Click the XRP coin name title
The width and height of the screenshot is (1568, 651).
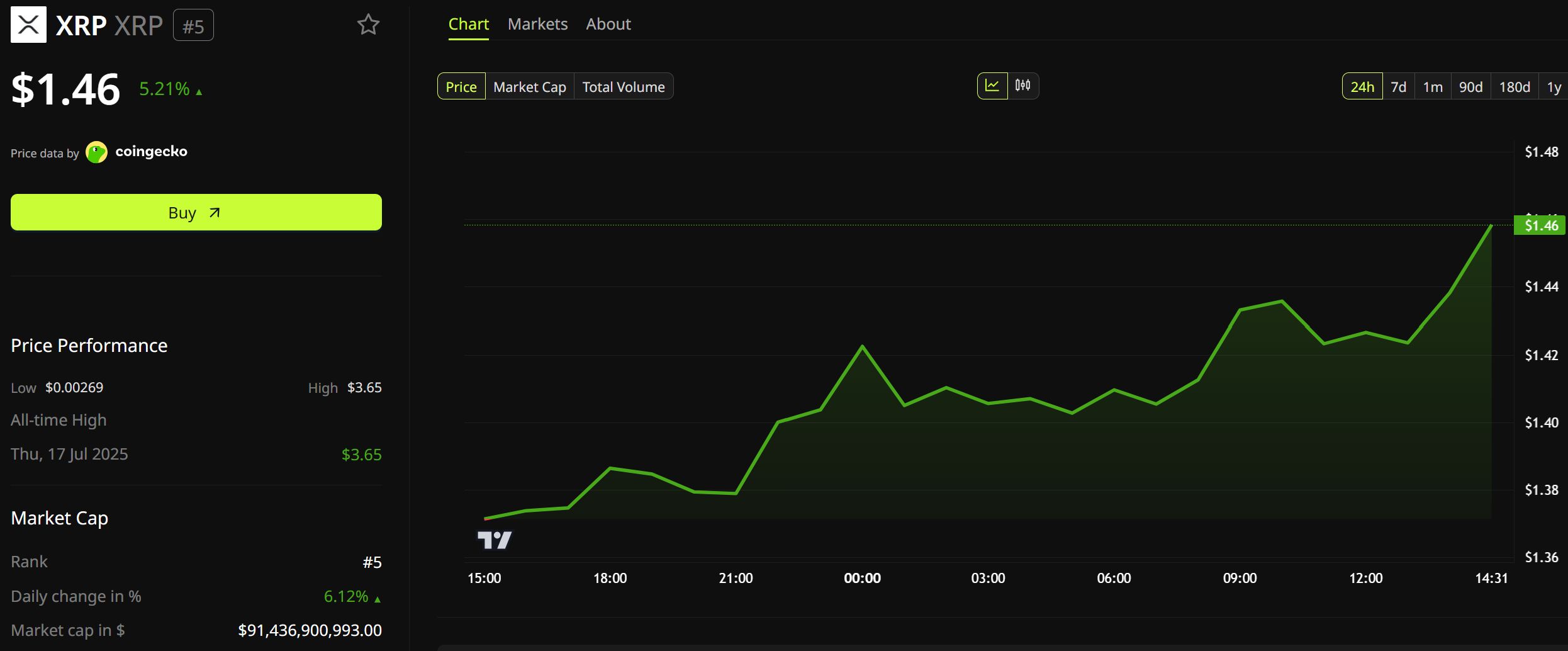(x=81, y=26)
